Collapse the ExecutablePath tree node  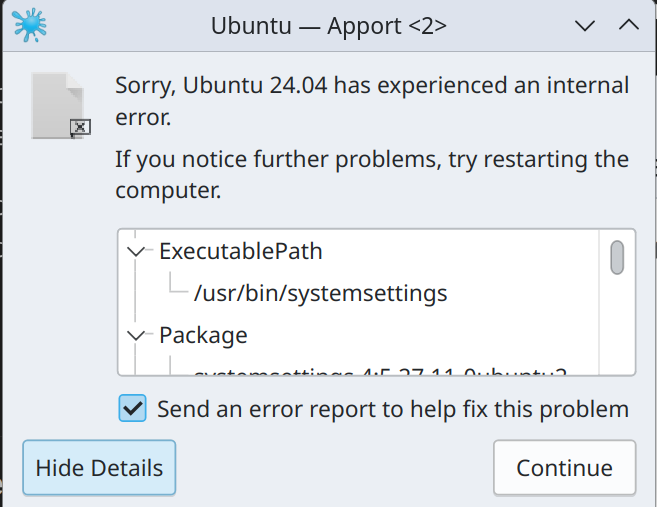pos(137,251)
